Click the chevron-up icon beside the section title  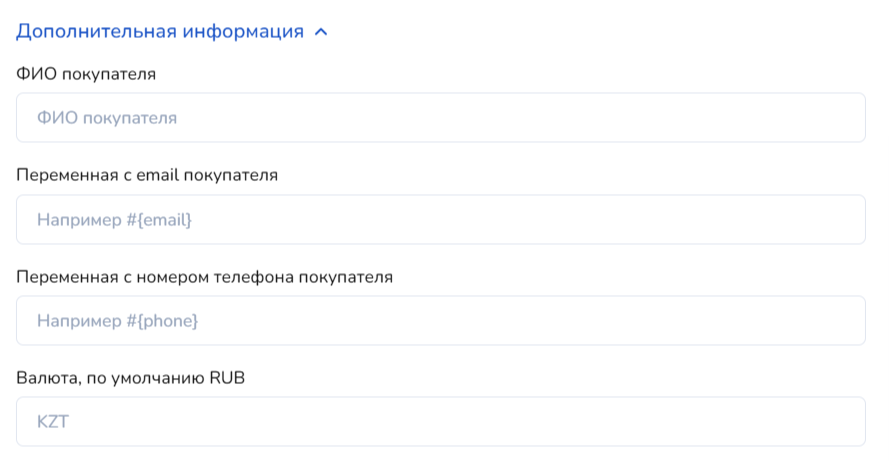click(x=321, y=32)
